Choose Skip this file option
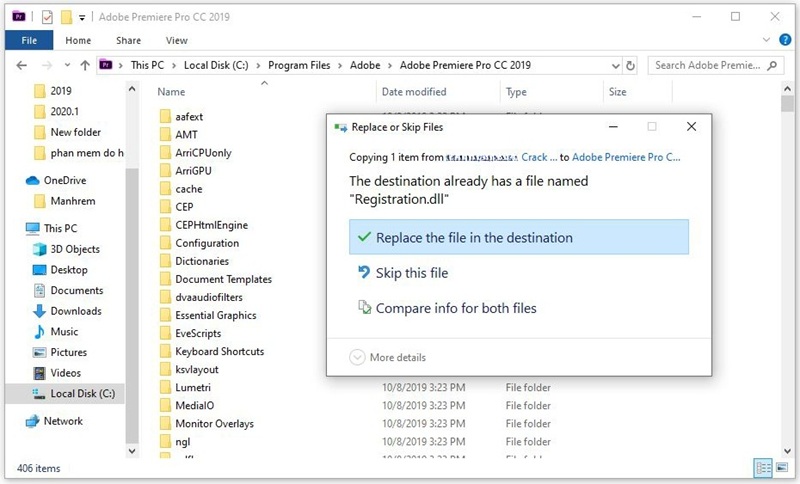Viewport: 800px width, 484px height. (x=411, y=273)
